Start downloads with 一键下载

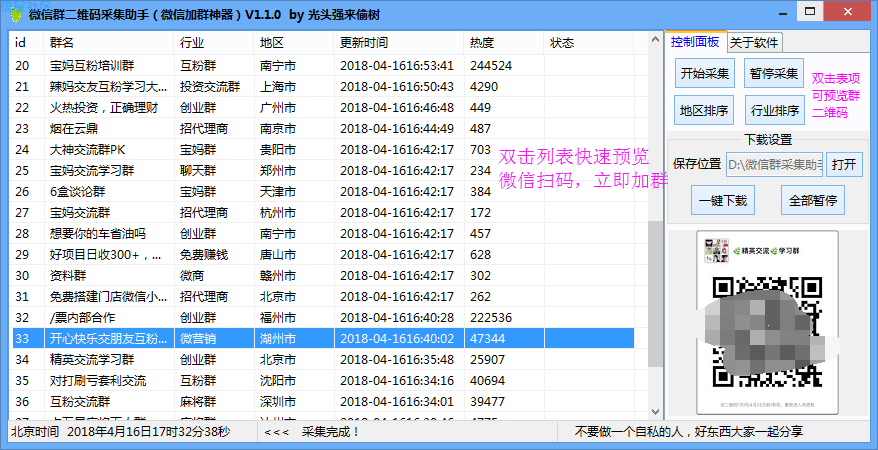tap(723, 200)
